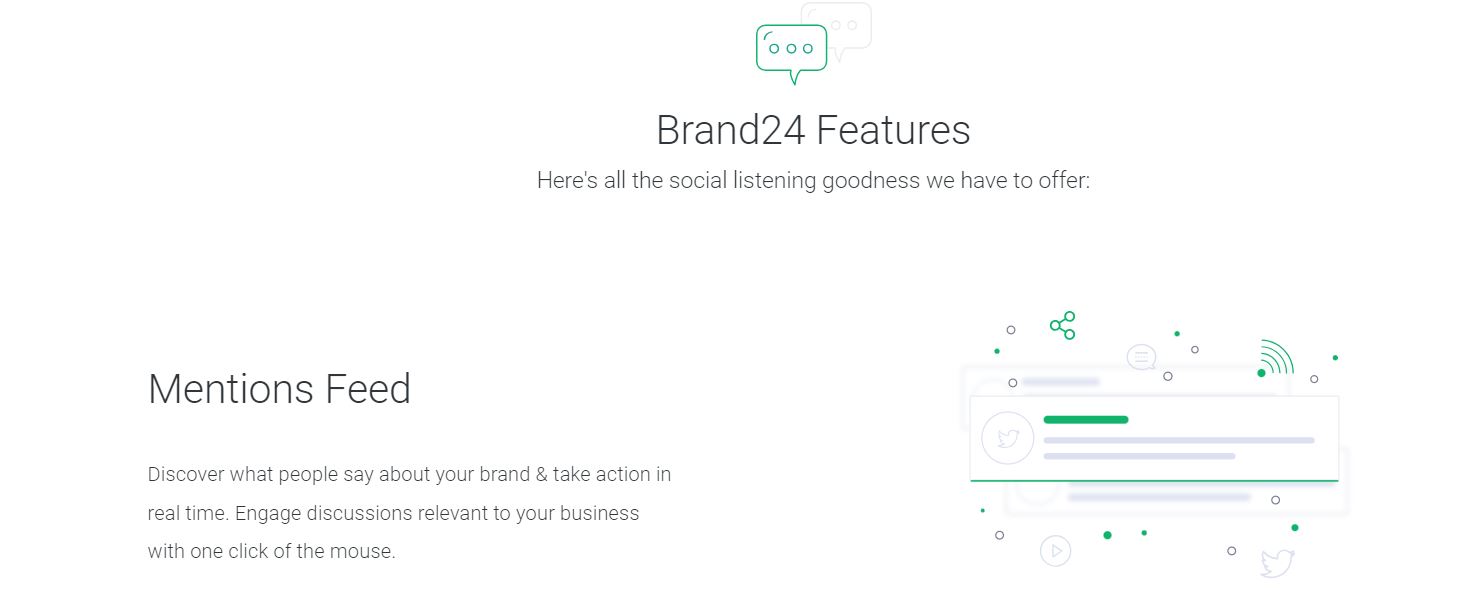
Task: Click the Twitter bird below the mention card
Action: (1277, 562)
